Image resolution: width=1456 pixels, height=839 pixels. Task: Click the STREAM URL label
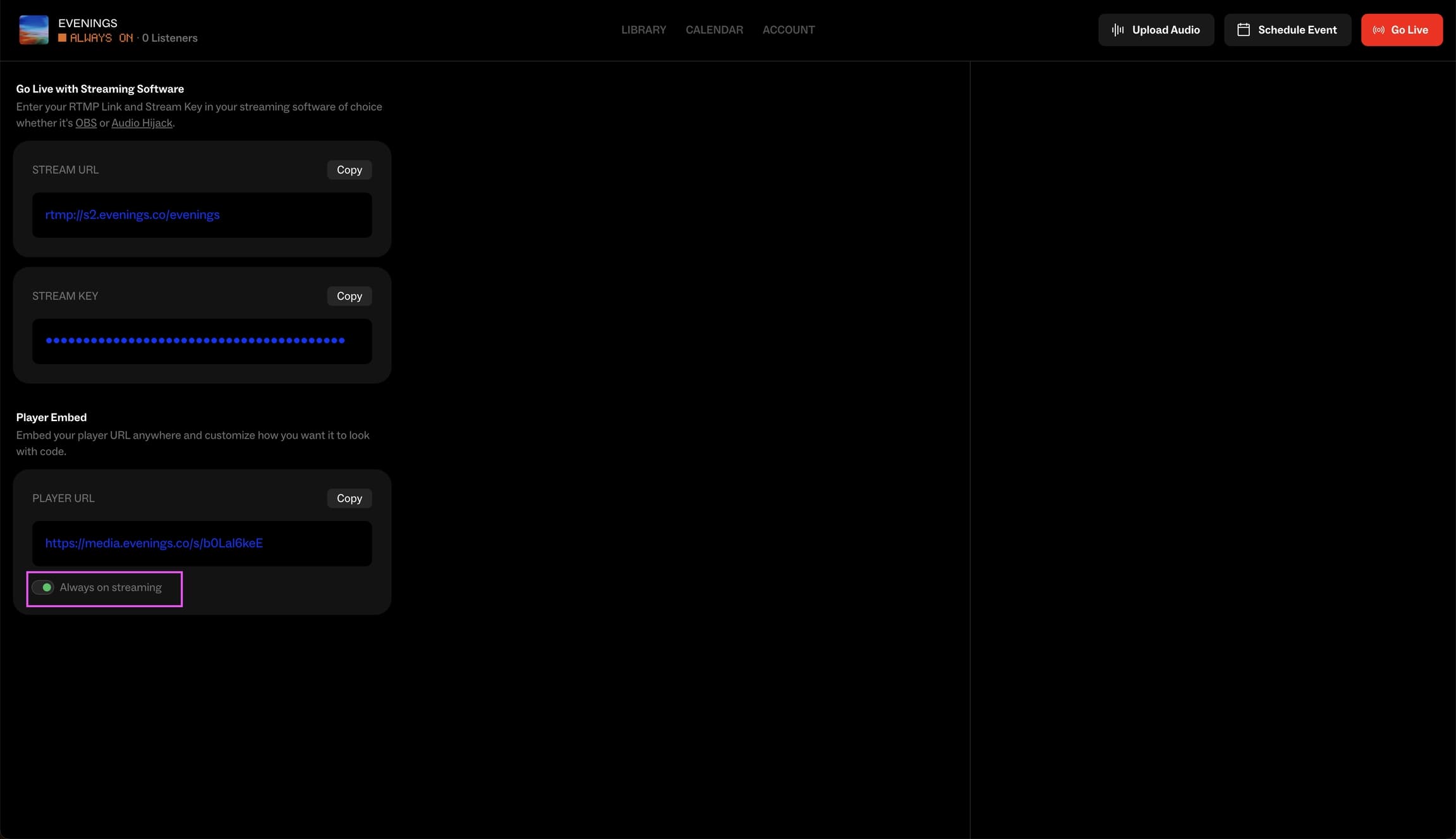[x=65, y=169]
